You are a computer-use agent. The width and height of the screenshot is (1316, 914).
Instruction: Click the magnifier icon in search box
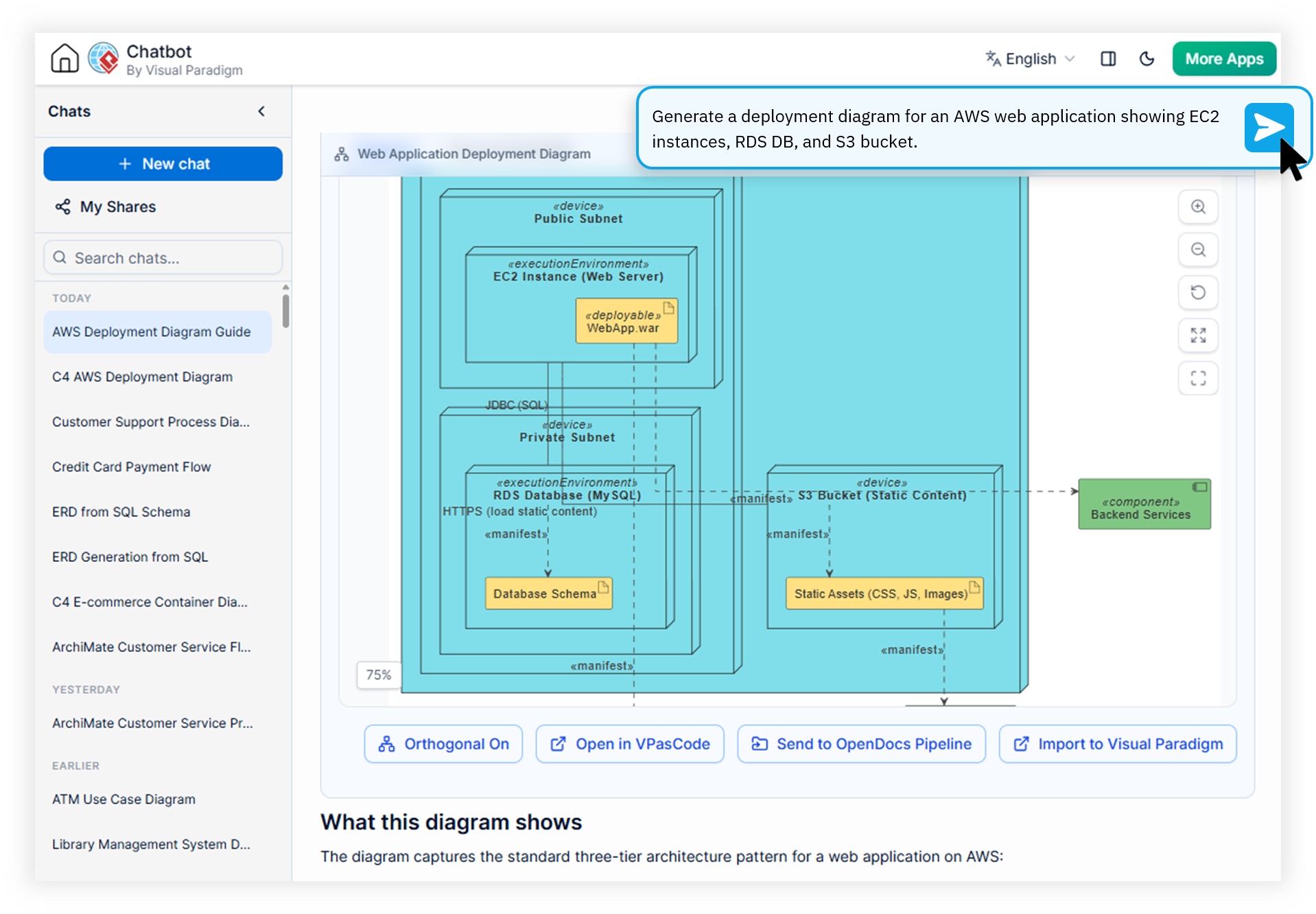[x=60, y=257]
